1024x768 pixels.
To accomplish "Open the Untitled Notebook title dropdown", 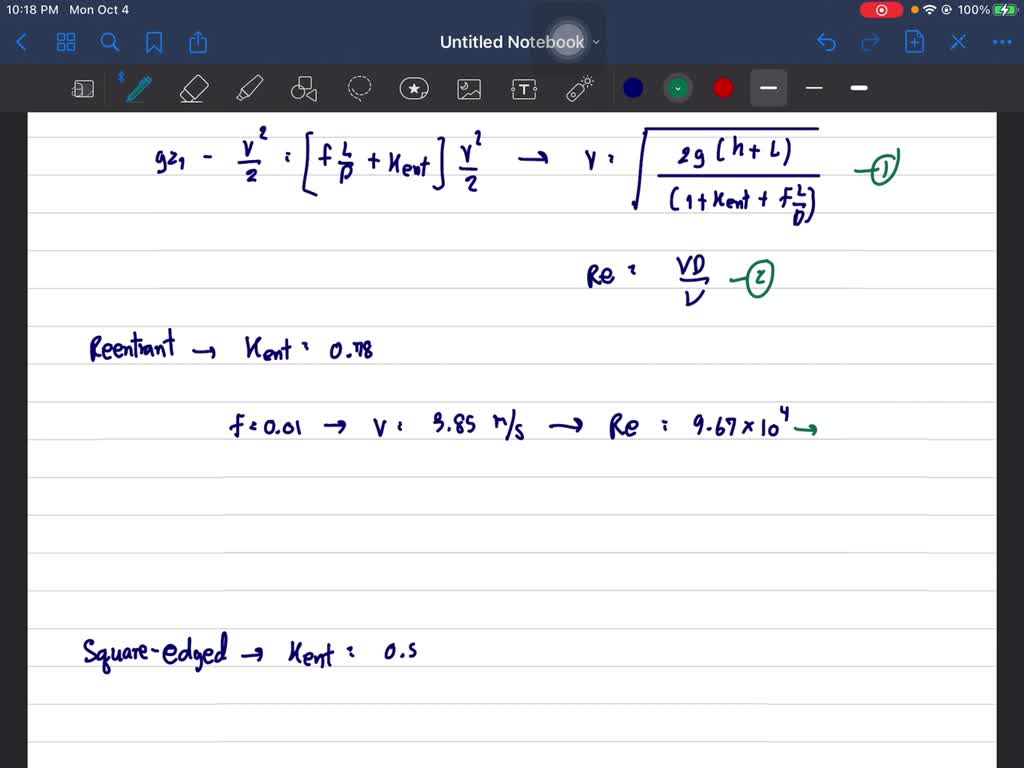I will (596, 42).
